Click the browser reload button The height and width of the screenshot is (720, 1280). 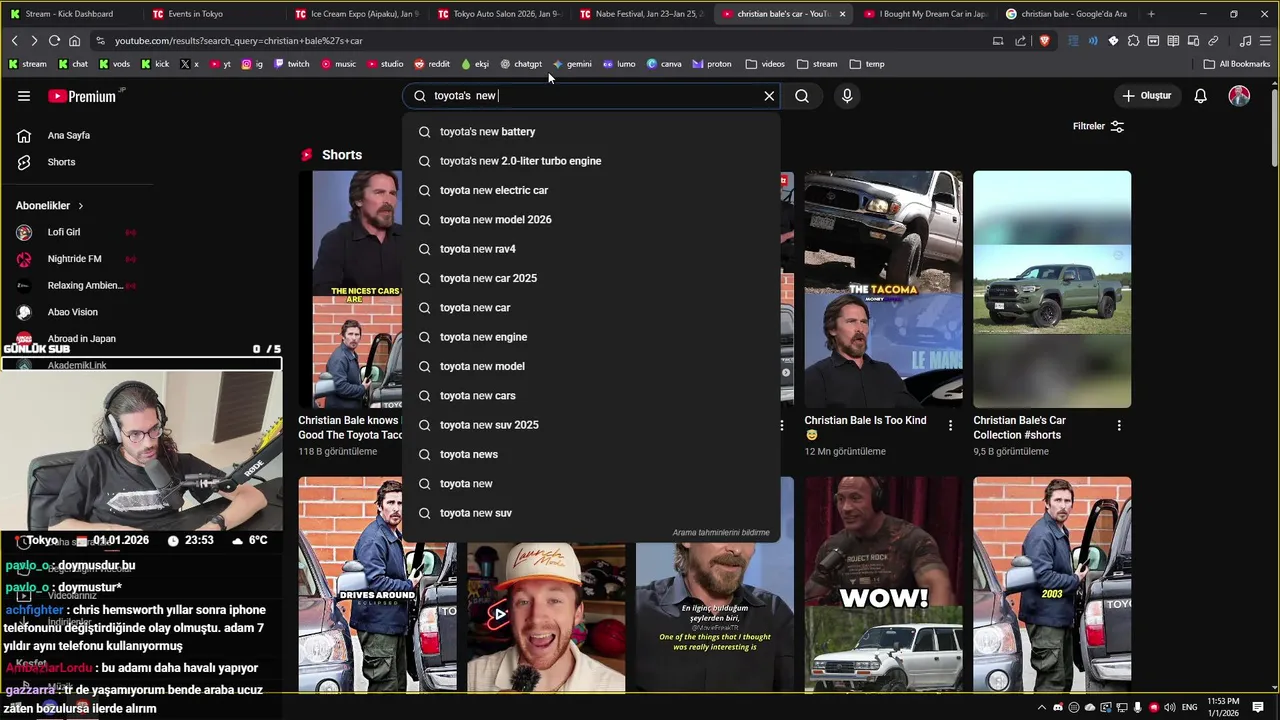tap(54, 41)
